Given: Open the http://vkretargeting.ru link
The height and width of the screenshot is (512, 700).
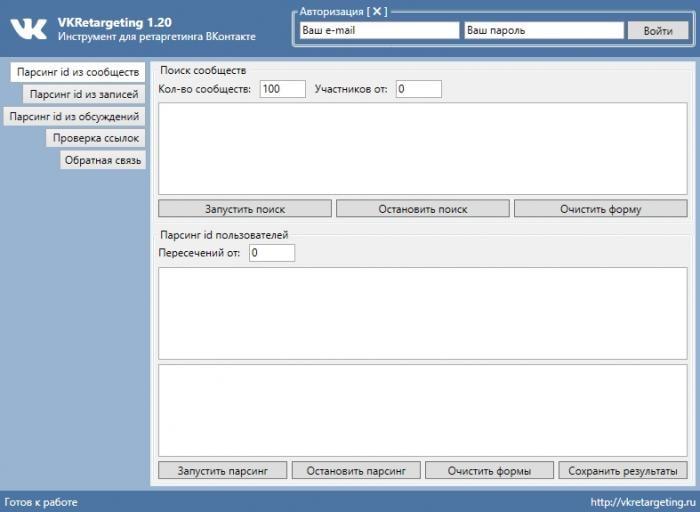Looking at the screenshot, I should (643, 502).
